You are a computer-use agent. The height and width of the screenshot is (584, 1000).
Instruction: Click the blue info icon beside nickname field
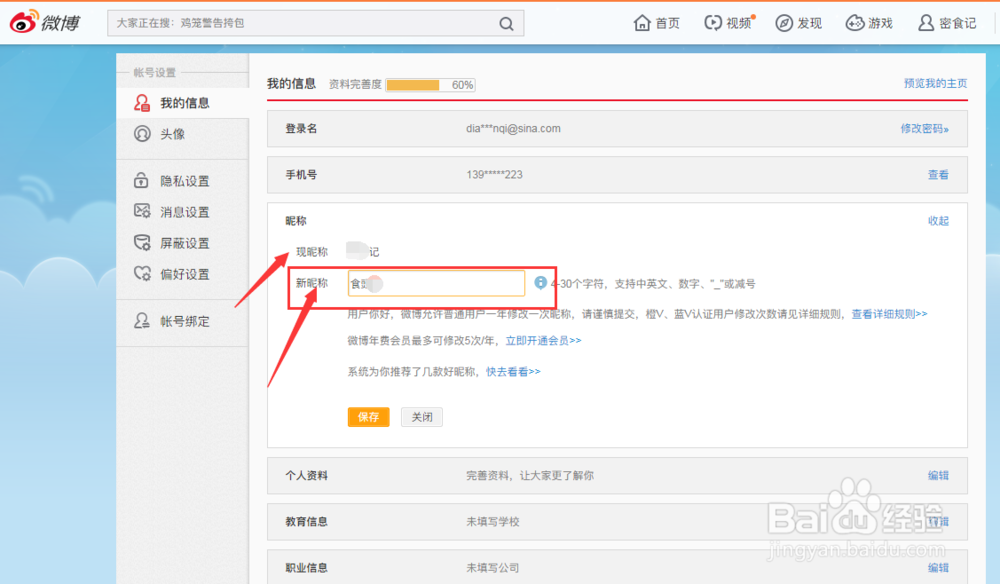click(540, 282)
